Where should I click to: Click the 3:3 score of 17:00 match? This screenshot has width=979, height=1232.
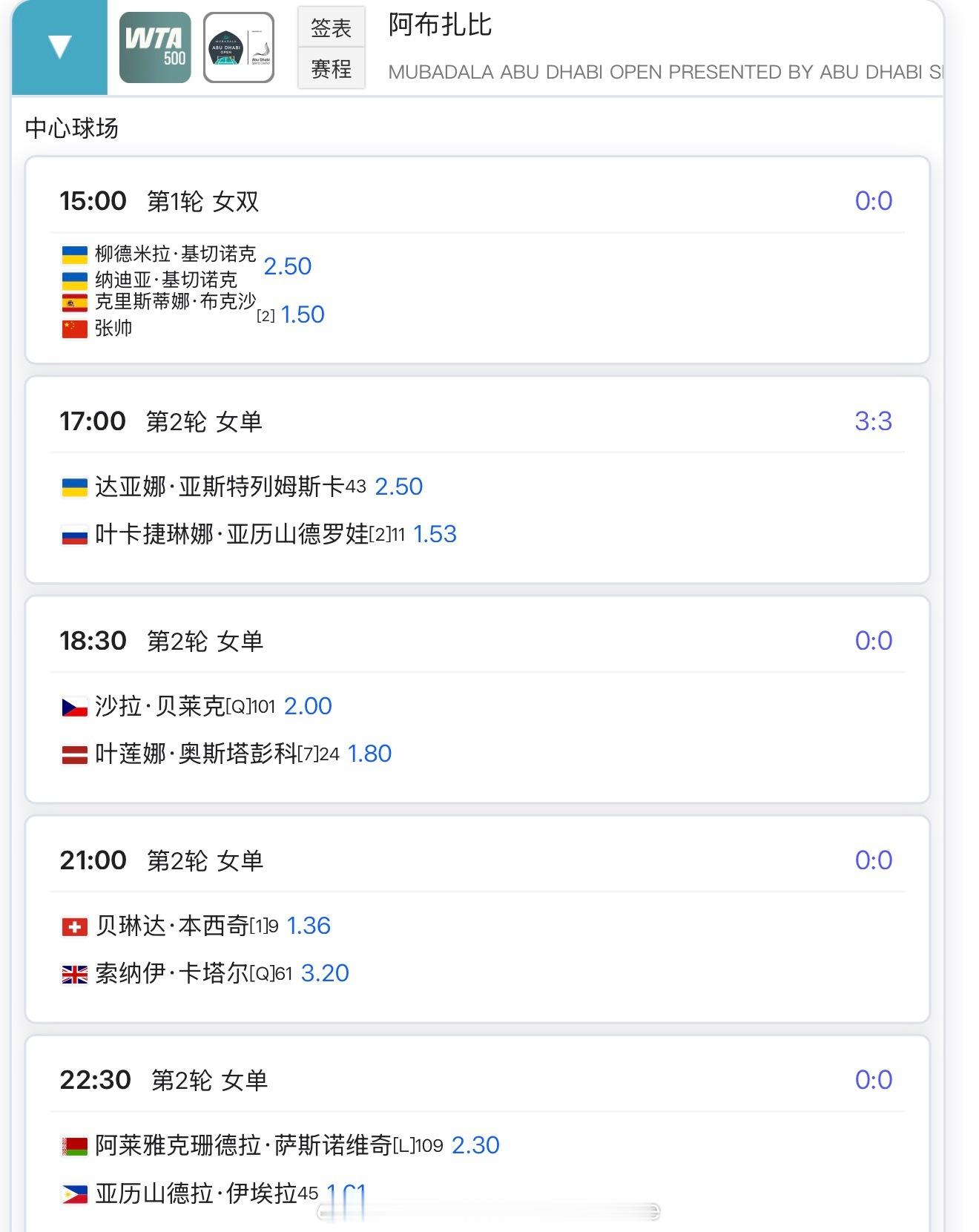click(873, 421)
